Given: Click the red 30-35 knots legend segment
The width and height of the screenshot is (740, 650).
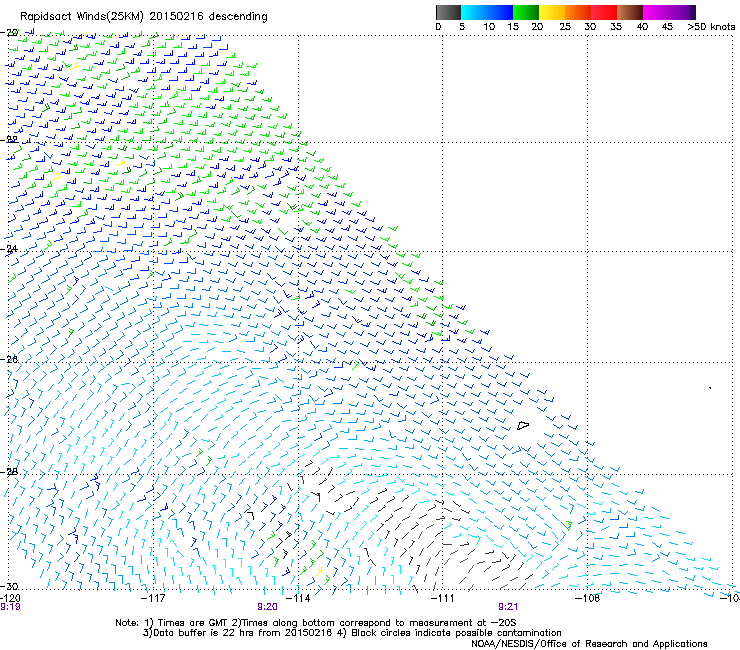Looking at the screenshot, I should point(604,12).
